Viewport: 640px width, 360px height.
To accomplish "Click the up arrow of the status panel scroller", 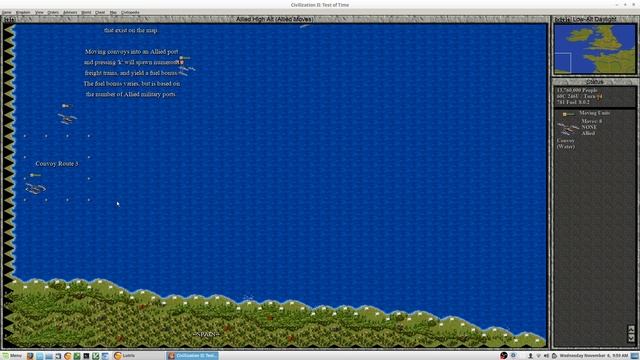I will (x=631, y=329).
